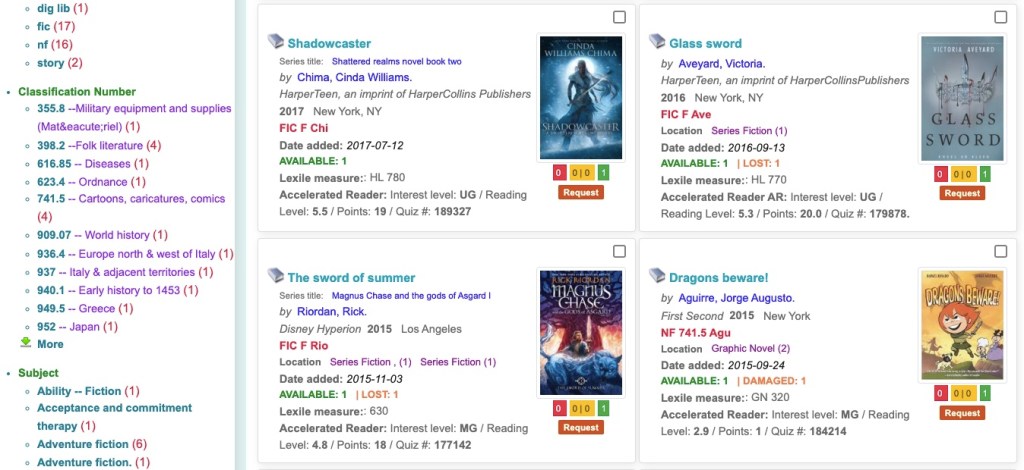
Task: Open the Glass Sword cover image
Action: [x=962, y=98]
